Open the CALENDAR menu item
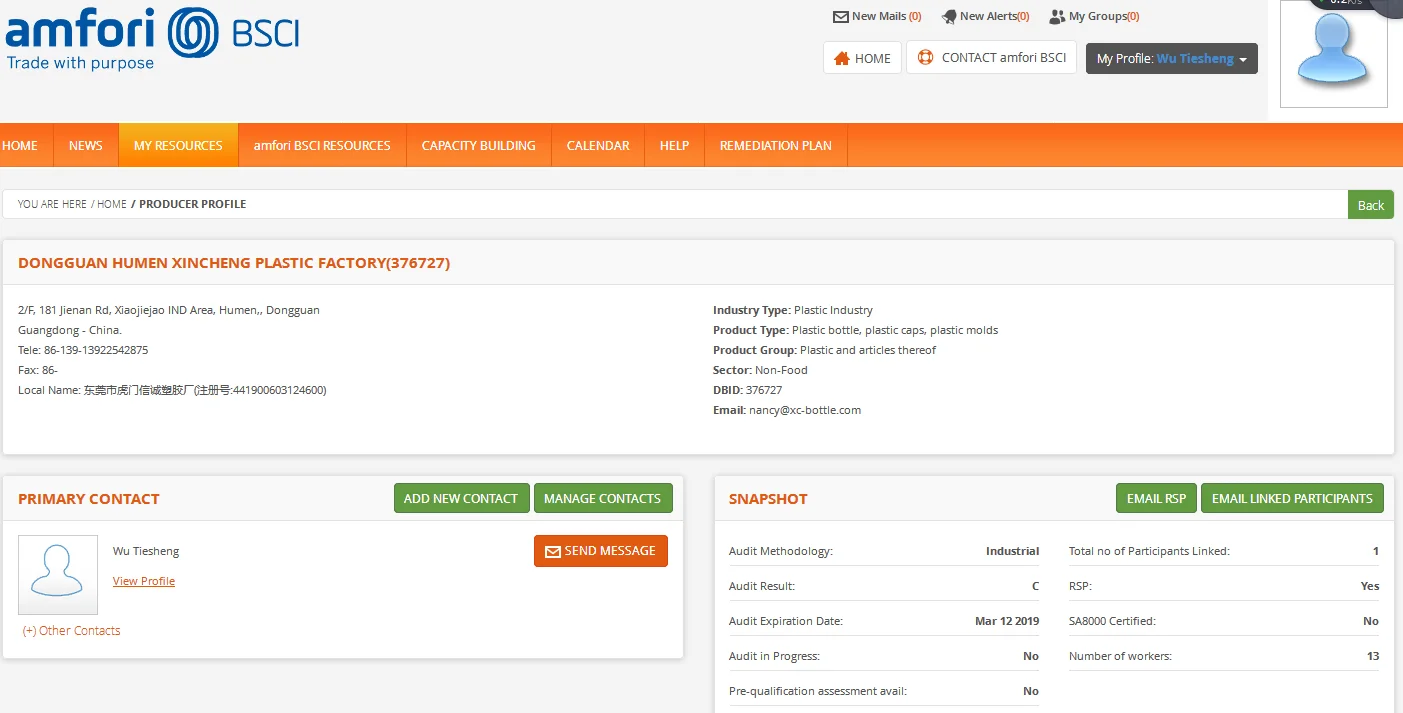The height and width of the screenshot is (713, 1403). pyautogui.click(x=598, y=145)
